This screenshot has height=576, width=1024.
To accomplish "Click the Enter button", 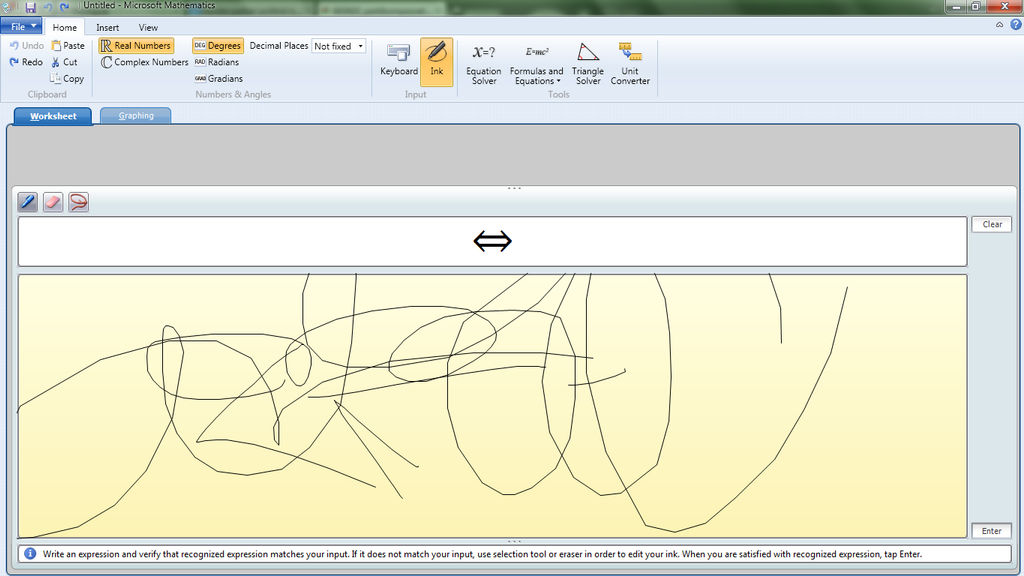I will (991, 531).
